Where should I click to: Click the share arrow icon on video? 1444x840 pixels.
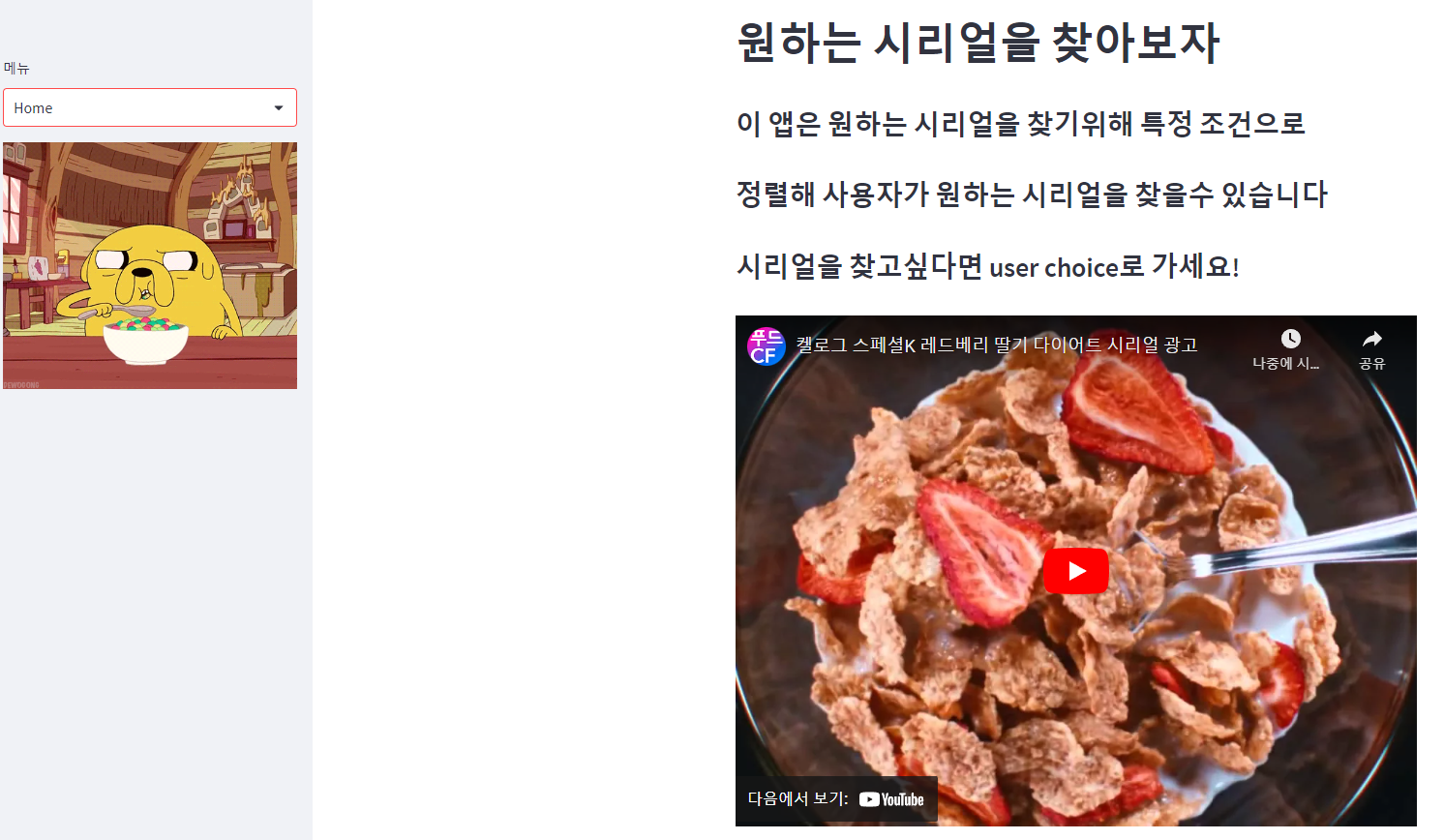[1371, 339]
